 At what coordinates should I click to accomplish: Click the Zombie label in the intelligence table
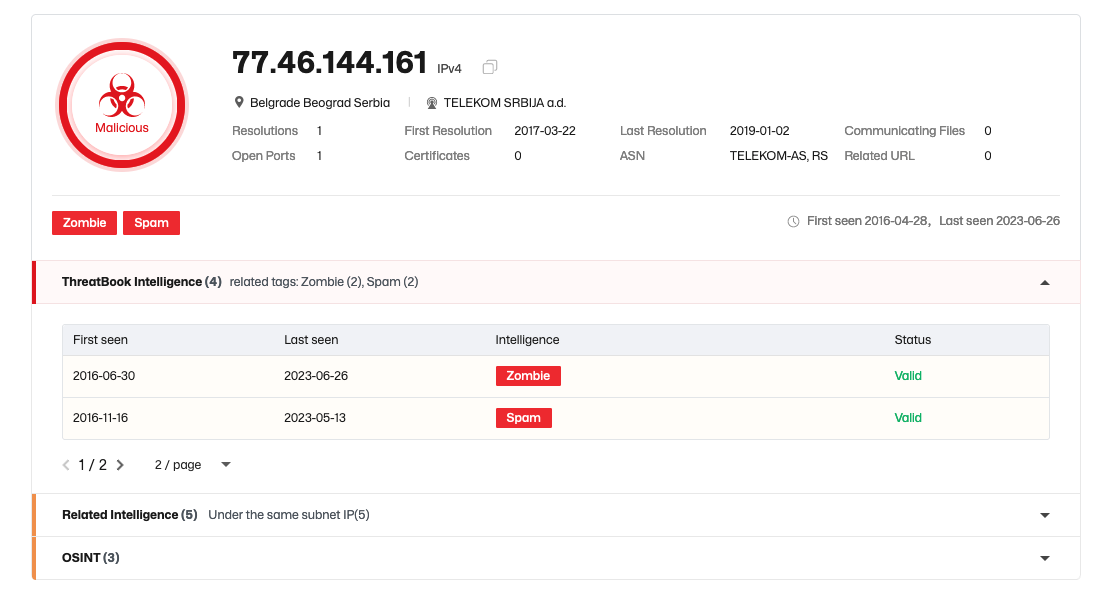tap(528, 376)
